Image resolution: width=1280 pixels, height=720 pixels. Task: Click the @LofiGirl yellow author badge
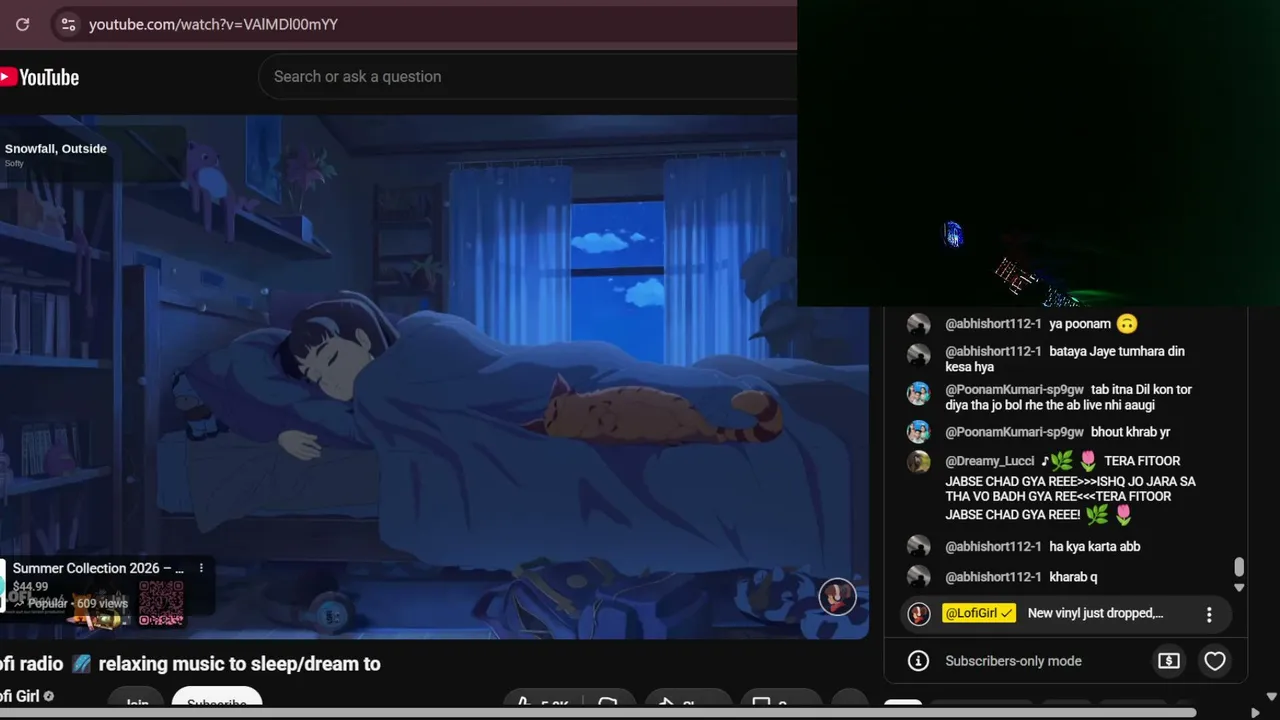(x=979, y=613)
